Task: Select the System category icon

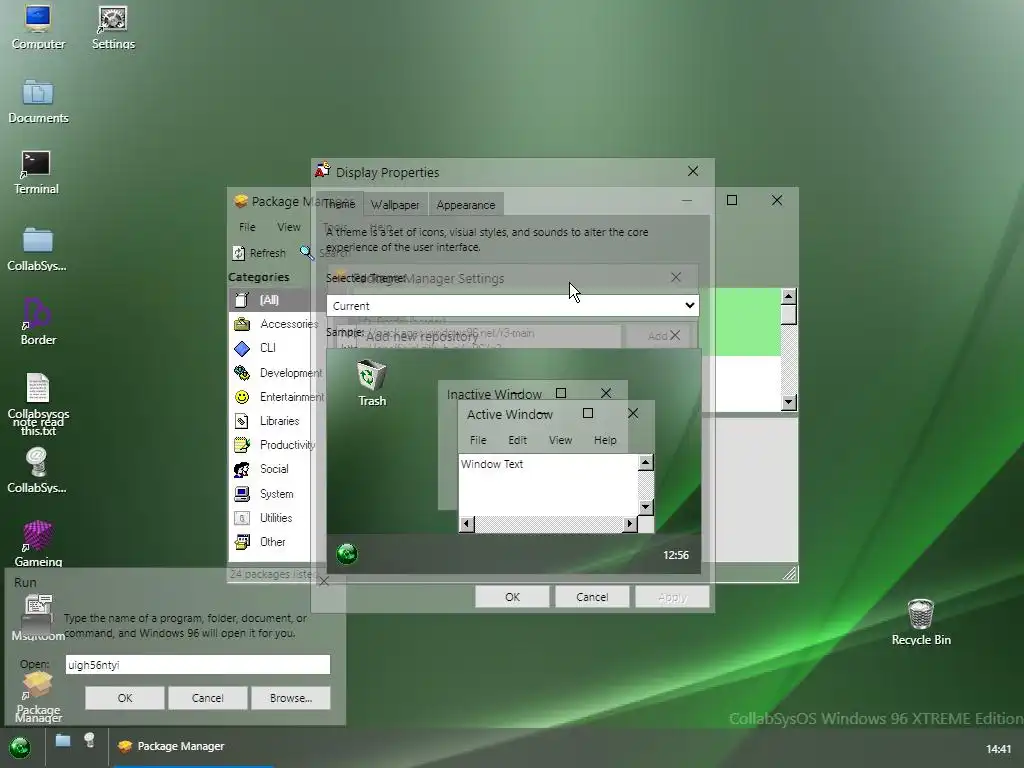Action: pos(242,494)
